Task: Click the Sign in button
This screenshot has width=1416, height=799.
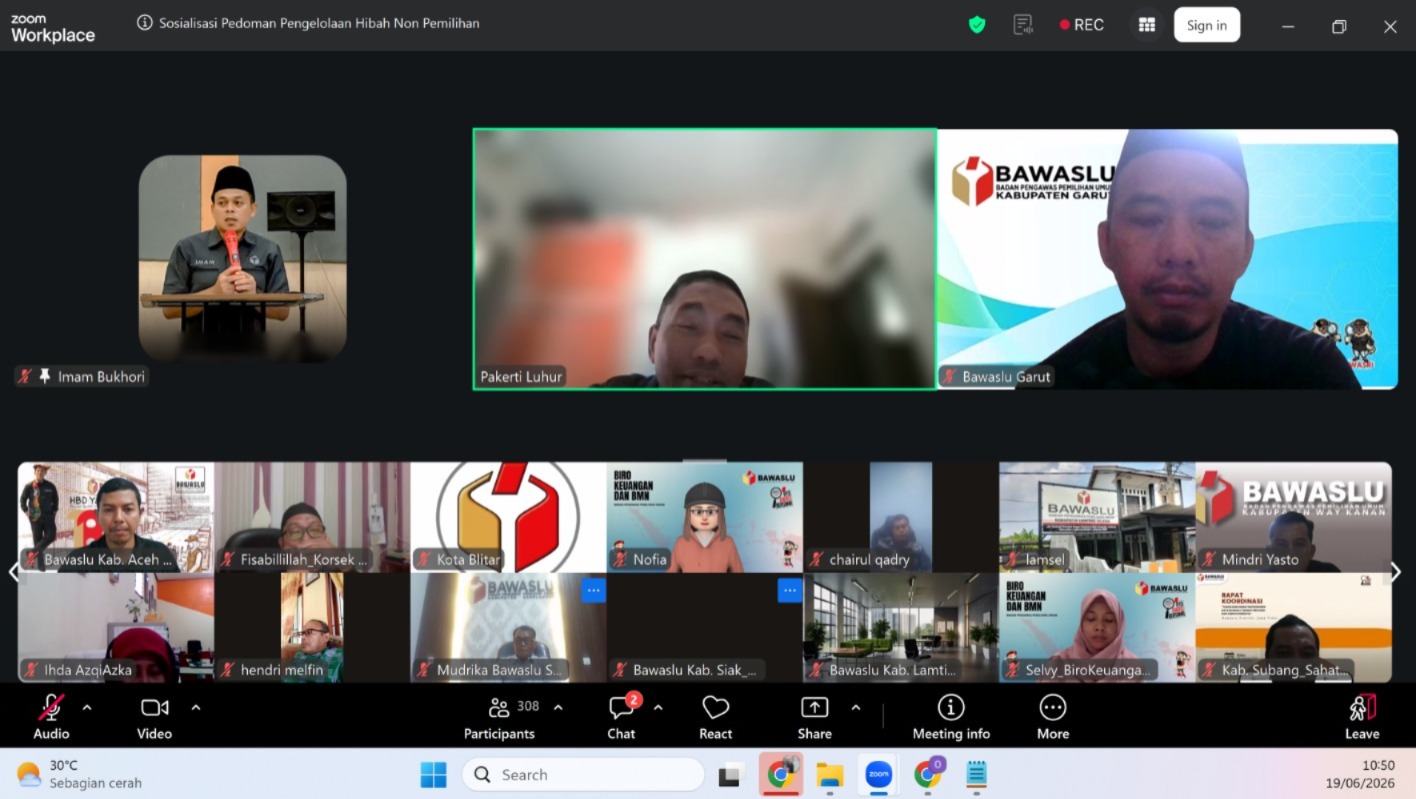Action: pyautogui.click(x=1207, y=25)
